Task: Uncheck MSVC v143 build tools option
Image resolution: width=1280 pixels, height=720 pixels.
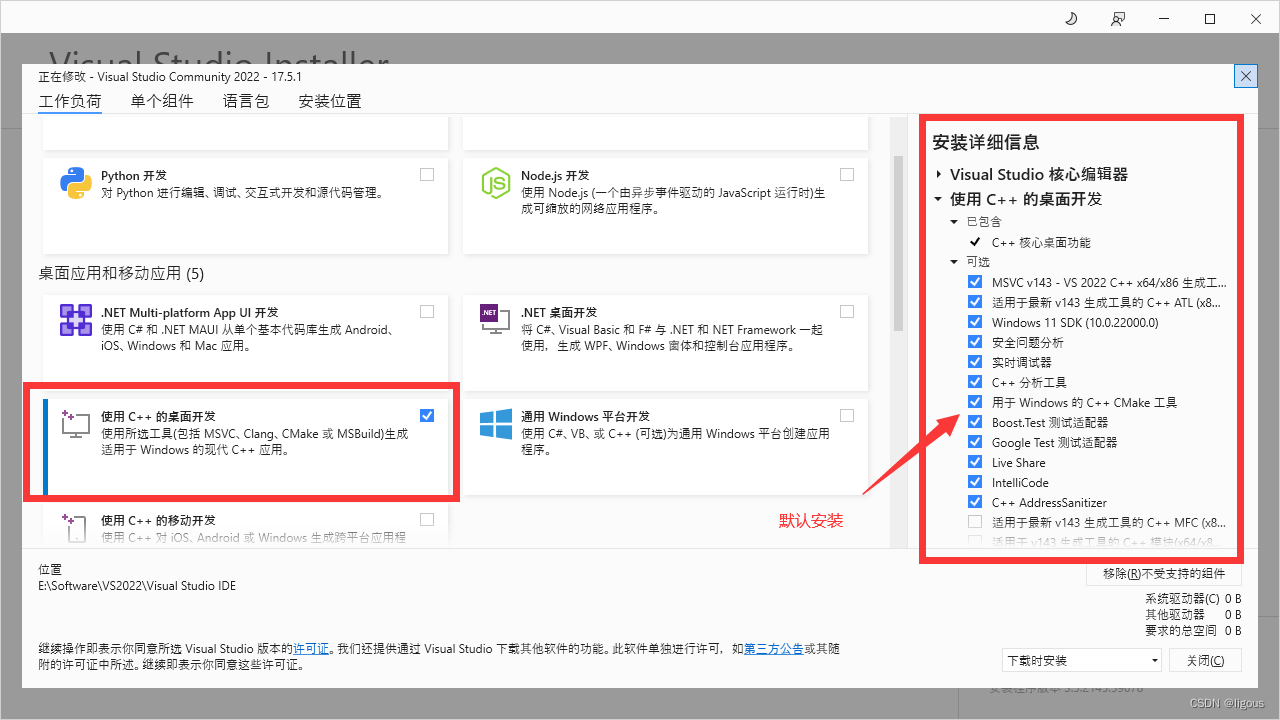Action: (x=975, y=282)
